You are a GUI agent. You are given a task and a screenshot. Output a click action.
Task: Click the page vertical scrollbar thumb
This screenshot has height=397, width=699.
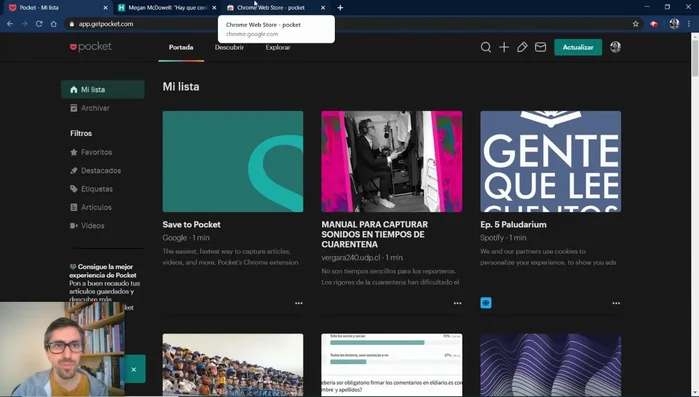[x=695, y=58]
